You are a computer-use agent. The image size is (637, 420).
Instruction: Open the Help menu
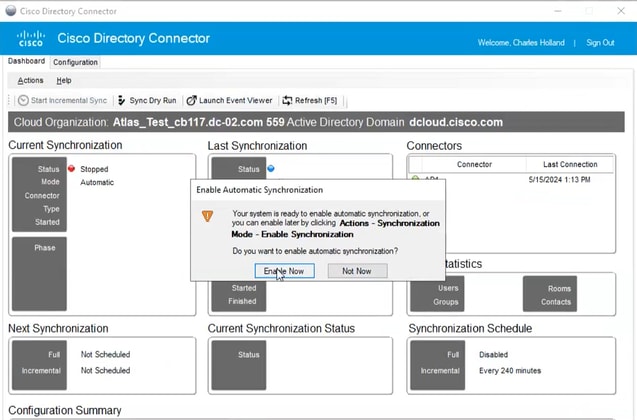click(64, 80)
